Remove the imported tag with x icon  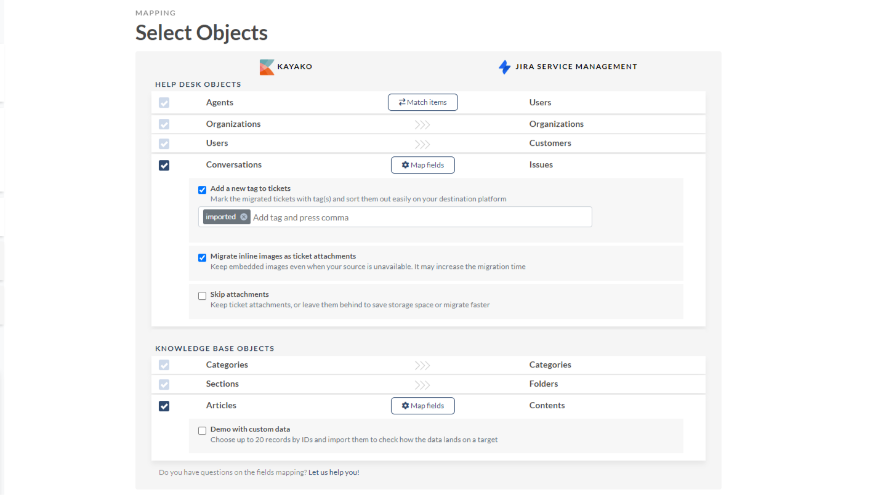click(244, 217)
